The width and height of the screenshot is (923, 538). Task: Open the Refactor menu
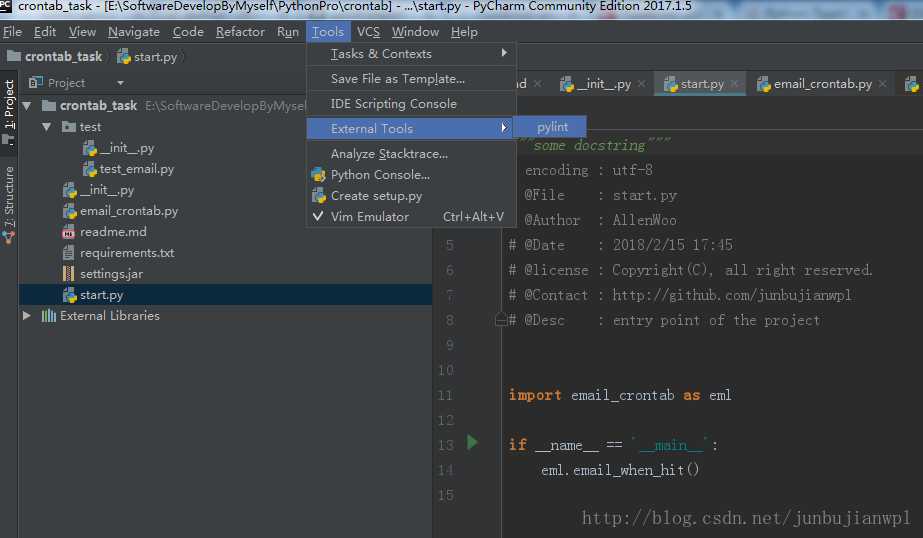(x=240, y=32)
